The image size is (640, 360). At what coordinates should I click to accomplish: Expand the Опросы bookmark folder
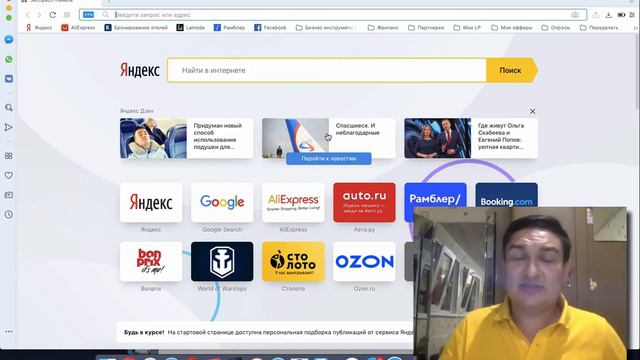pyautogui.click(x=556, y=28)
